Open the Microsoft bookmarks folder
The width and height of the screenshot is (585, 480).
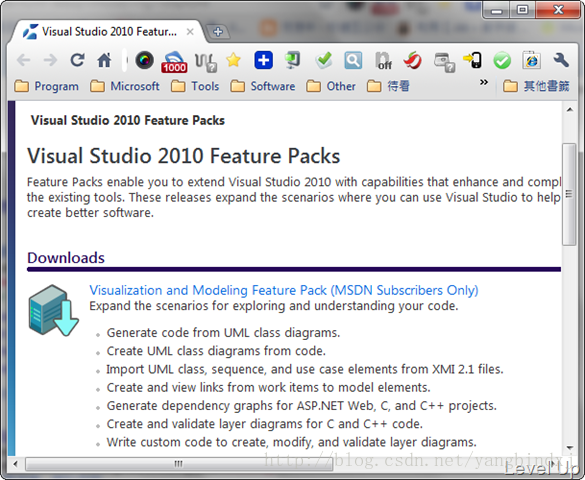tap(125, 86)
